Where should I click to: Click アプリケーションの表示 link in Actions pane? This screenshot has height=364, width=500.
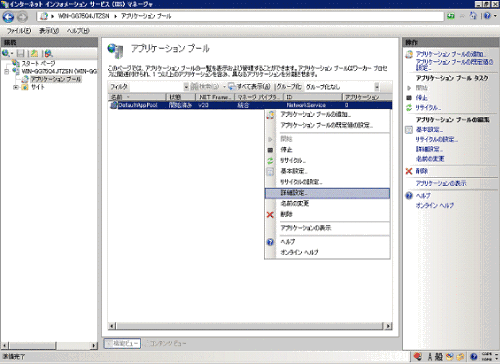pos(441,183)
